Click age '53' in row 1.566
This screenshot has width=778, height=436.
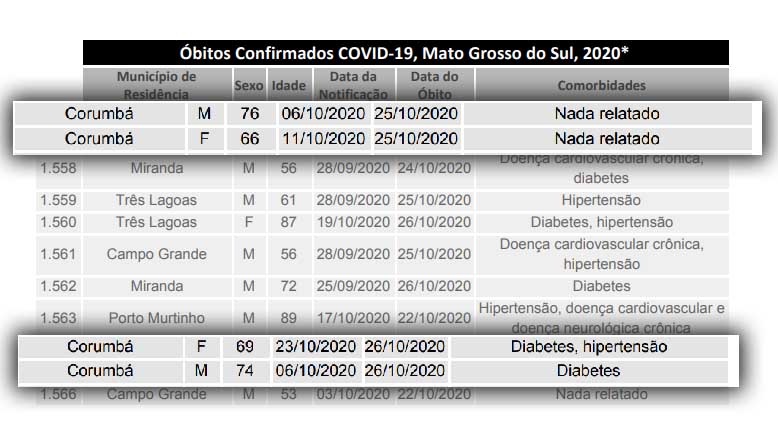pos(288,394)
